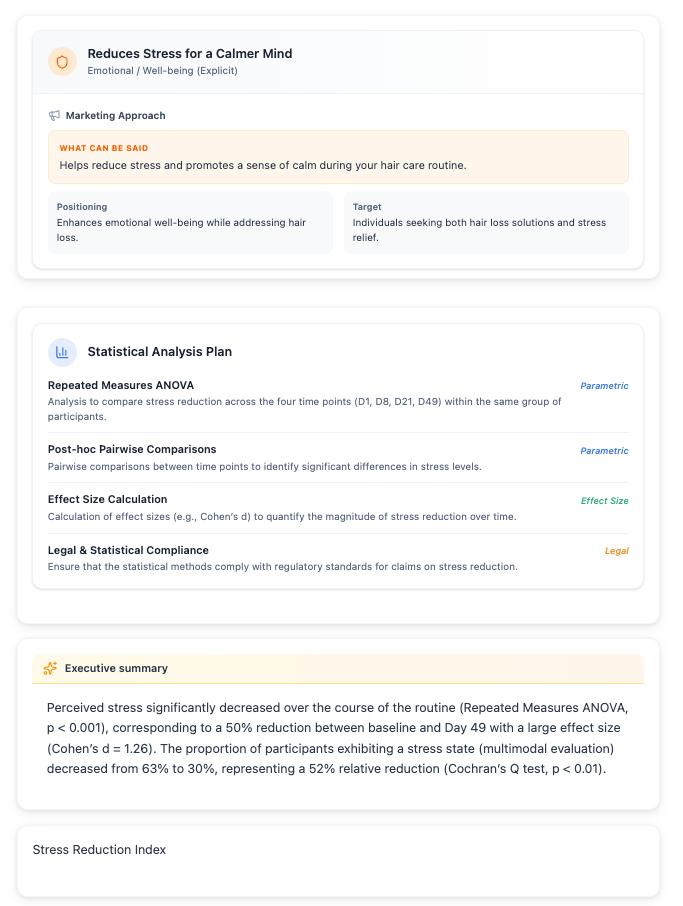Image resolution: width=683 pixels, height=906 pixels.
Task: Select the Effect Size Calculation item
Action: pyautogui.click(x=108, y=500)
